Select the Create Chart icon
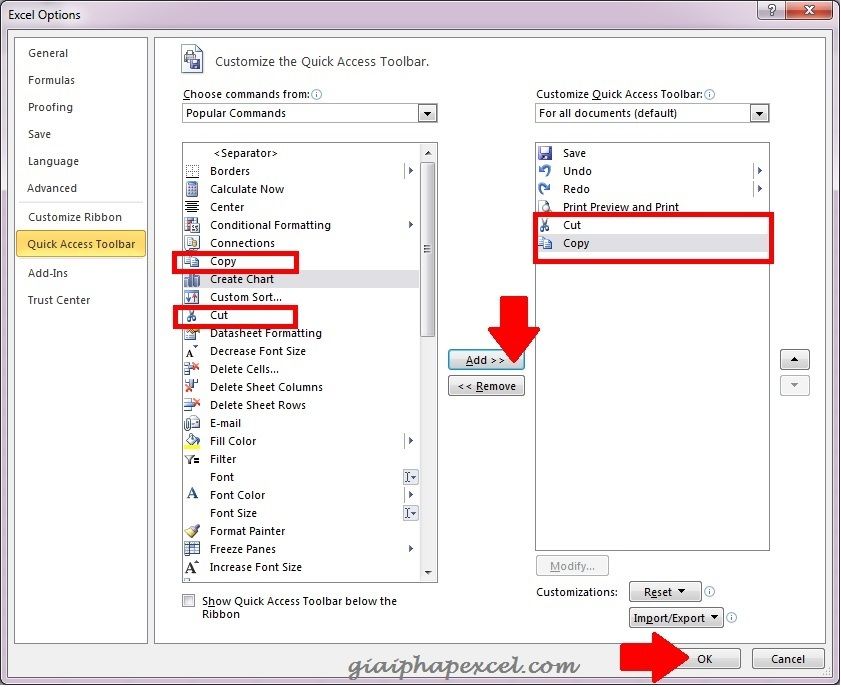Image resolution: width=841 pixels, height=687 pixels. (192, 279)
